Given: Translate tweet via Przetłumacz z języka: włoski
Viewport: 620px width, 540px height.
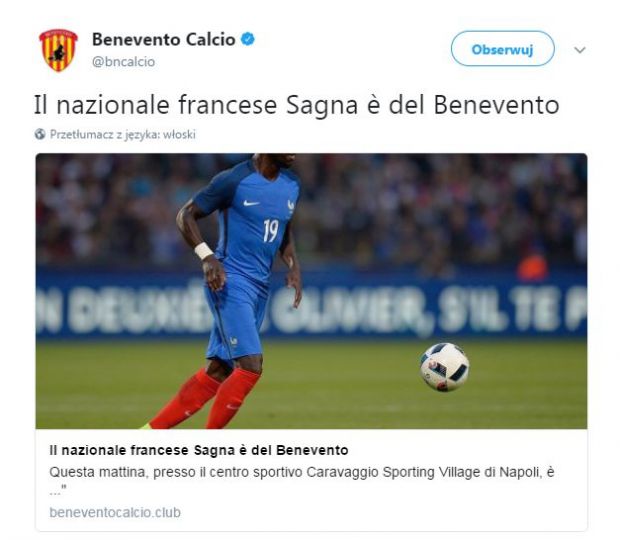Looking at the screenshot, I should [123, 135].
